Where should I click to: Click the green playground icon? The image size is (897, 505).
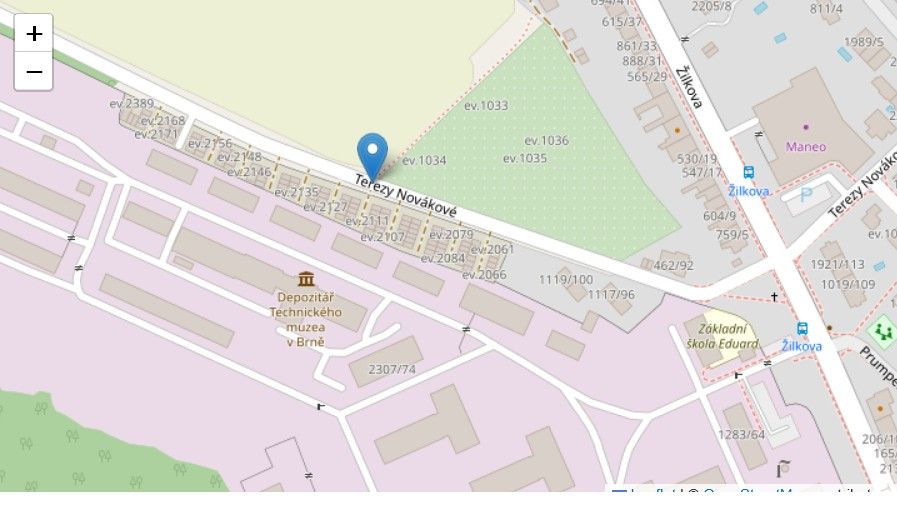click(x=882, y=331)
